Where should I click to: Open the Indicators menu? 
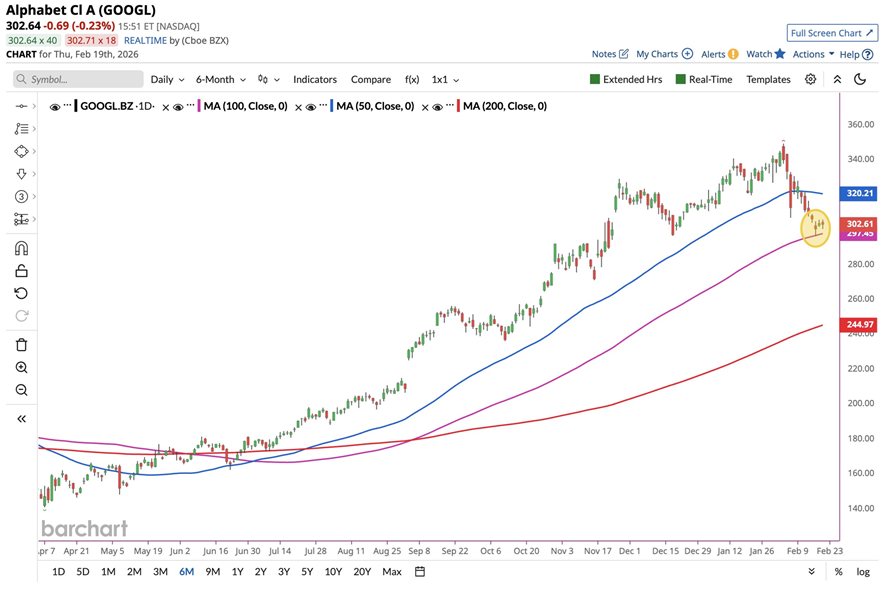(315, 79)
